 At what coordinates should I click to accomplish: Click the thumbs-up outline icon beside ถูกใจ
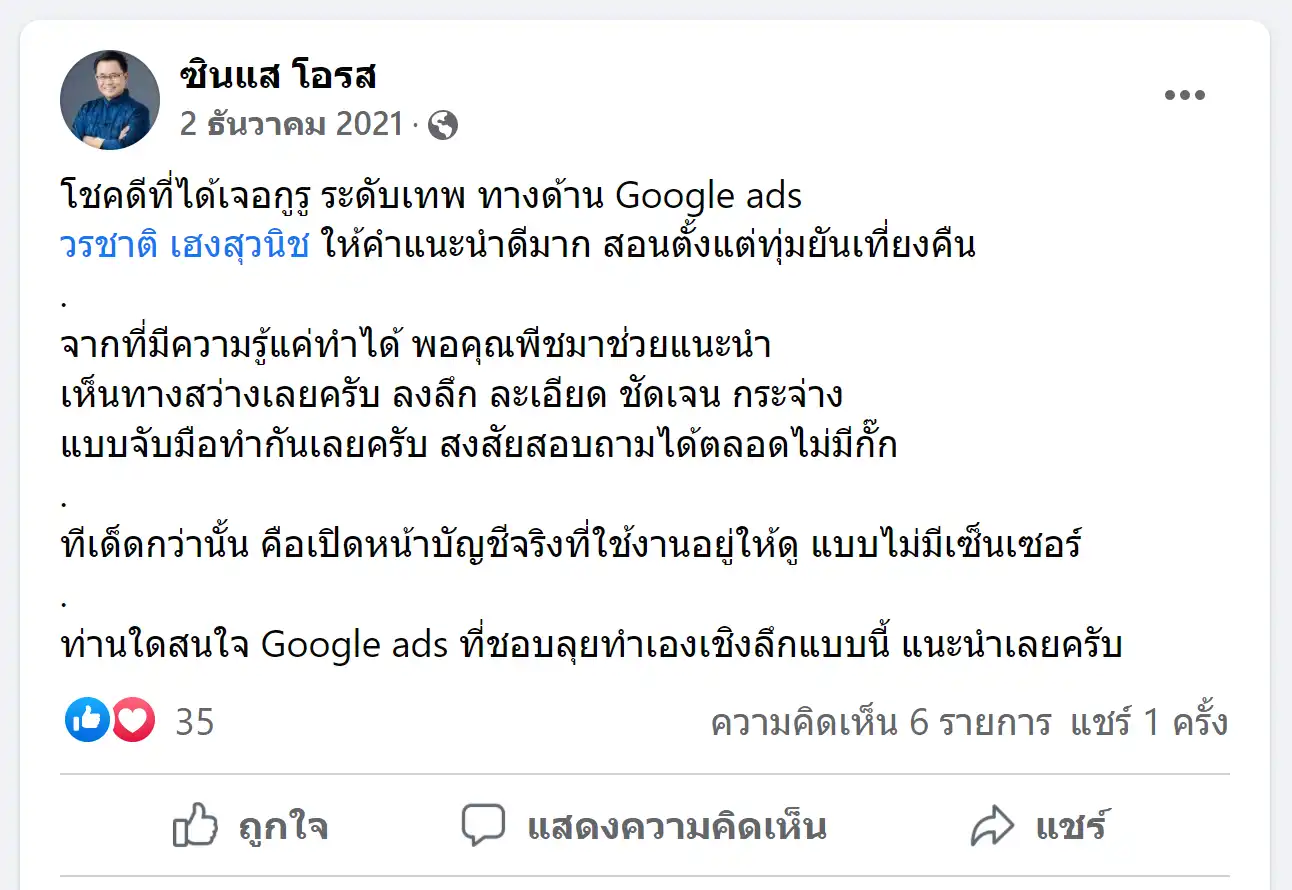tap(195, 827)
